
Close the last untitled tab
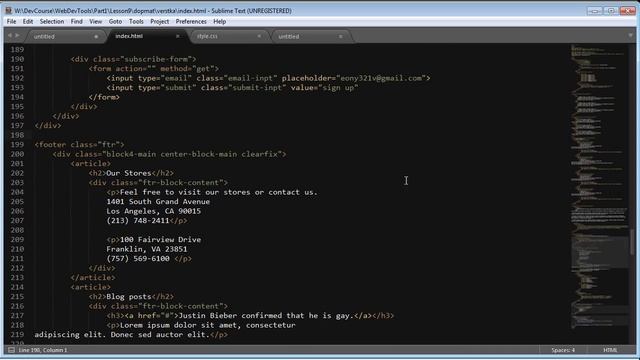pyautogui.click(x=341, y=36)
